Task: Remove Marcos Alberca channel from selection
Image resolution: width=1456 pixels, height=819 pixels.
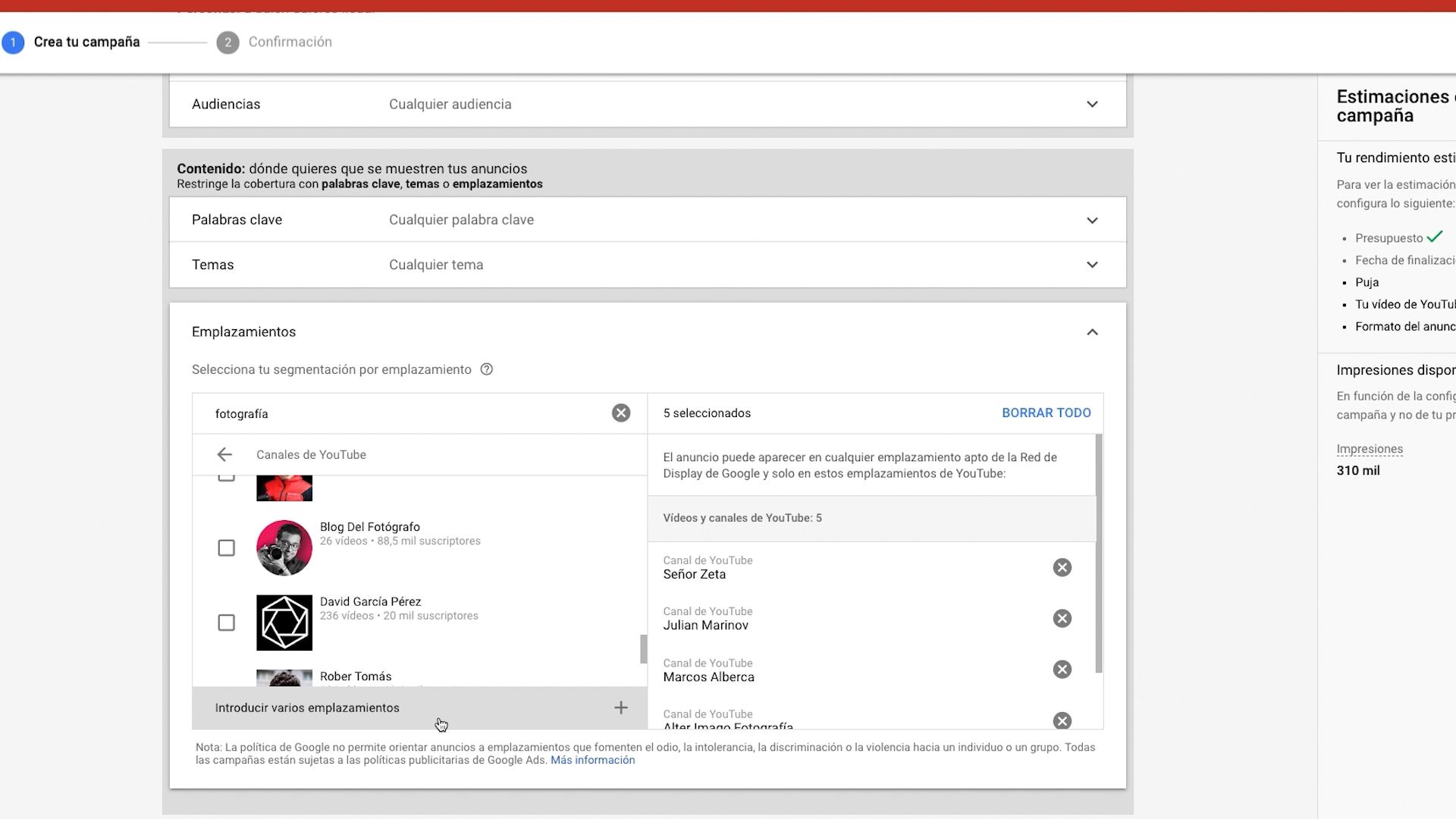Action: [x=1062, y=670]
